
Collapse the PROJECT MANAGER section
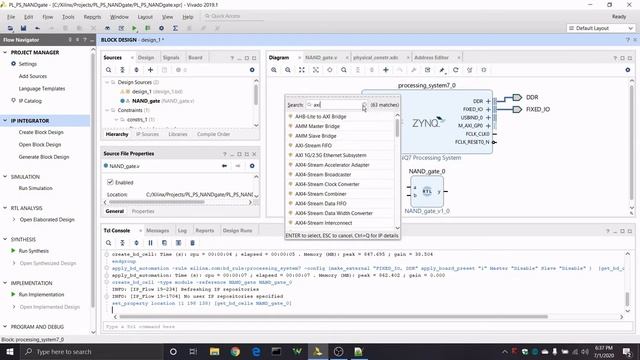coord(5,52)
